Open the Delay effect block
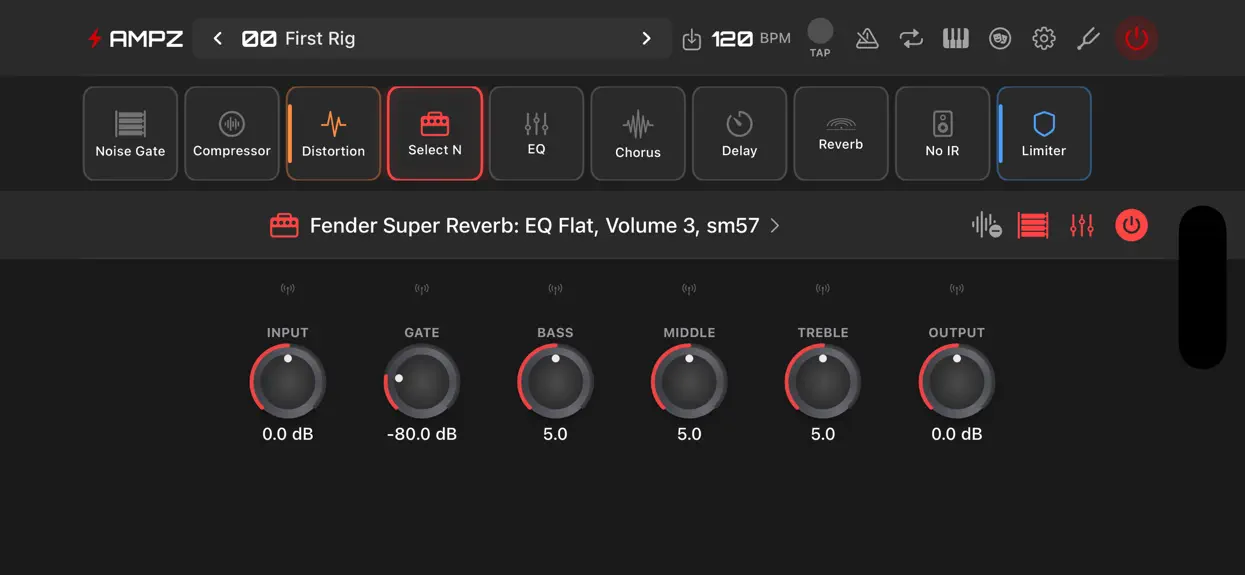 click(x=739, y=133)
